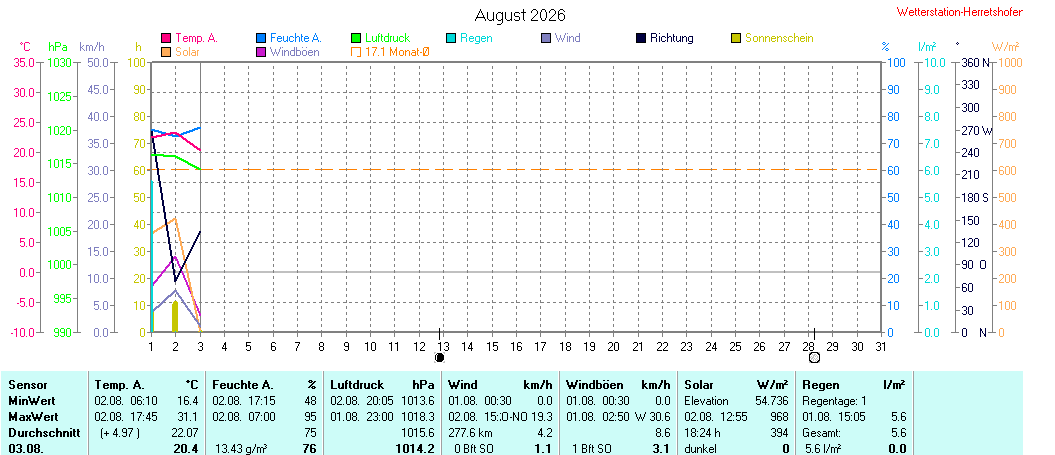Click the Durchschnitt row label
1055x455 pixels.
point(44,433)
